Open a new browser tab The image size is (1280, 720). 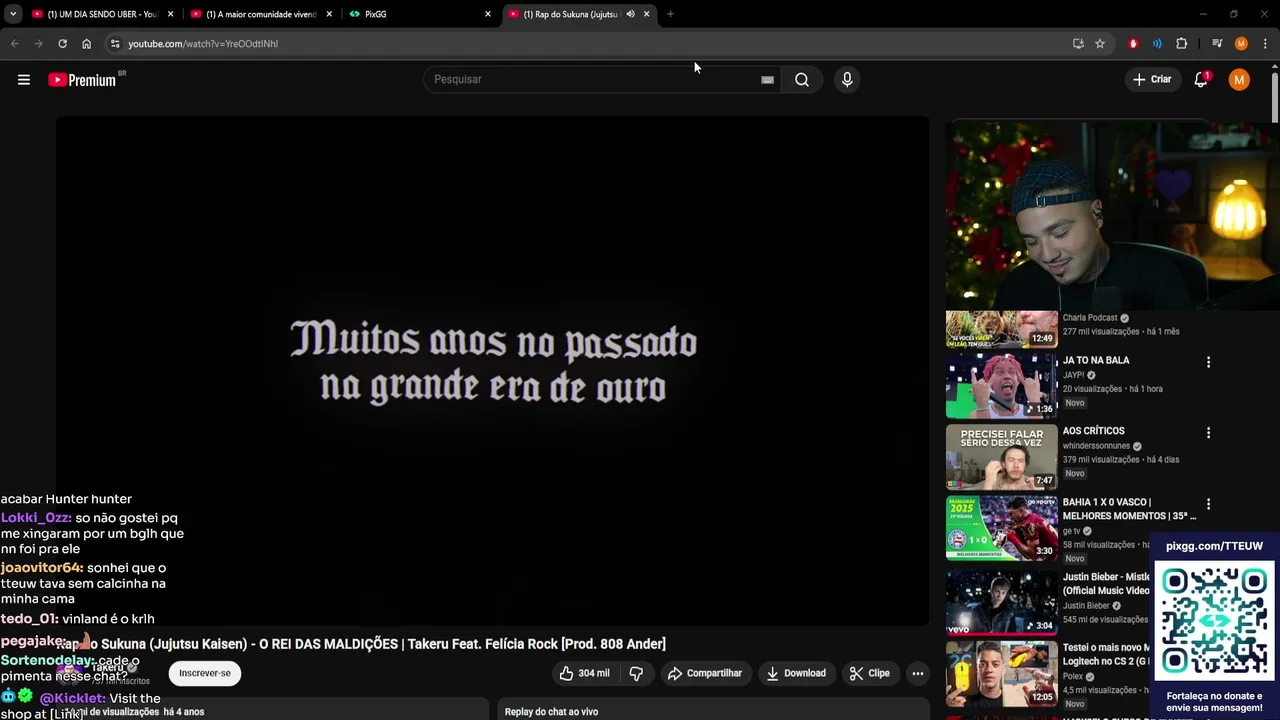pyautogui.click(x=670, y=14)
